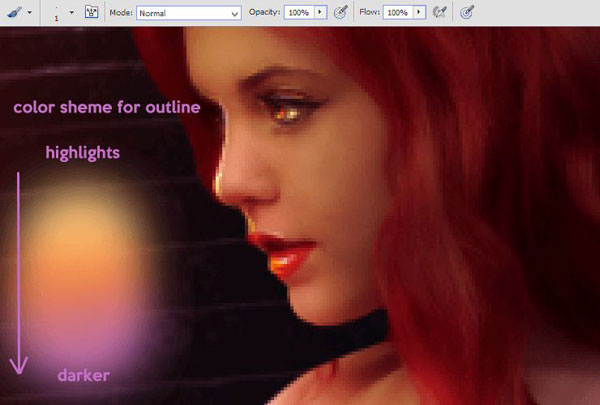Toggle pressure for opacity icon
Image resolution: width=600 pixels, height=405 pixels.
tap(340, 12)
